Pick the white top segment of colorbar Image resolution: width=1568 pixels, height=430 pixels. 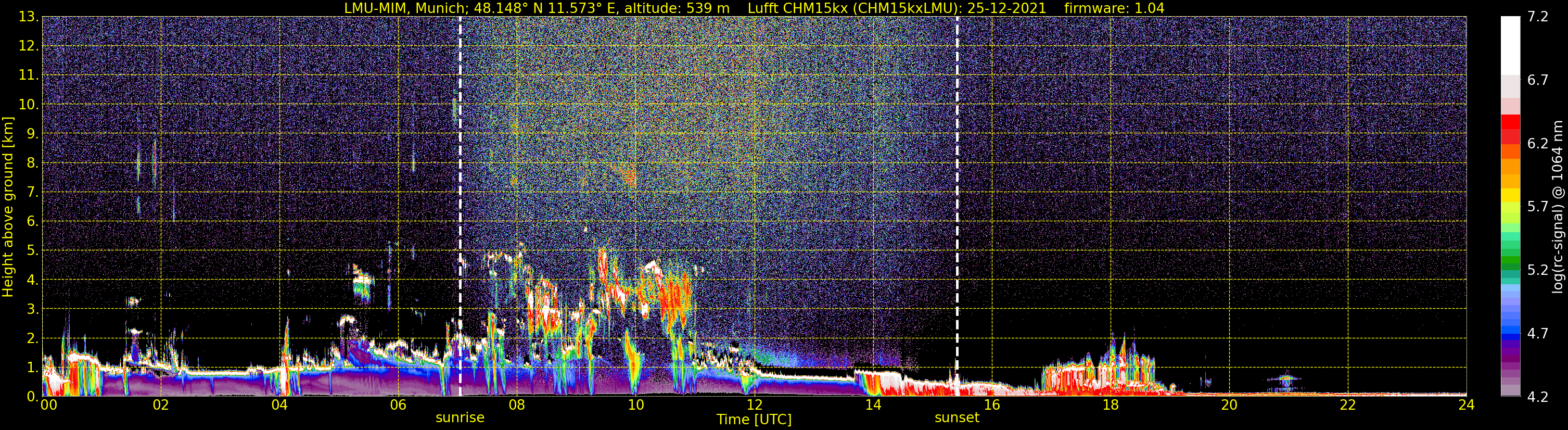click(1510, 46)
